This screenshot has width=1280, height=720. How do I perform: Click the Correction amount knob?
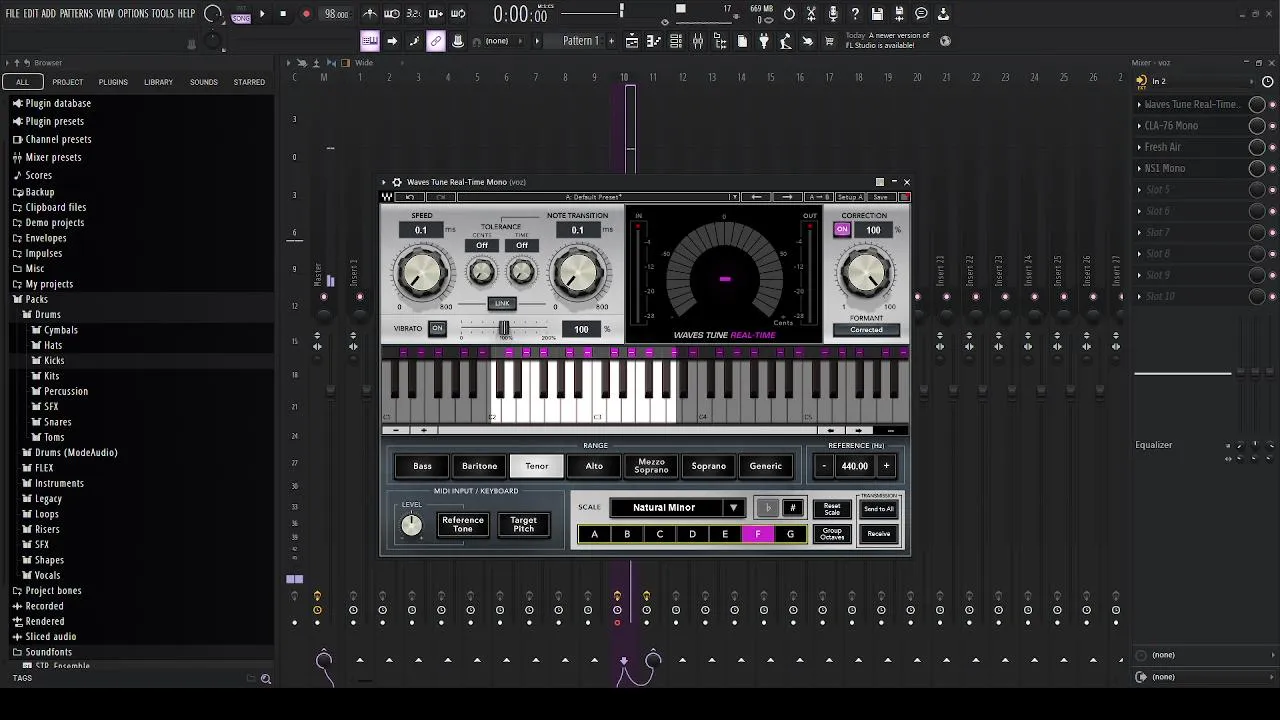865,272
